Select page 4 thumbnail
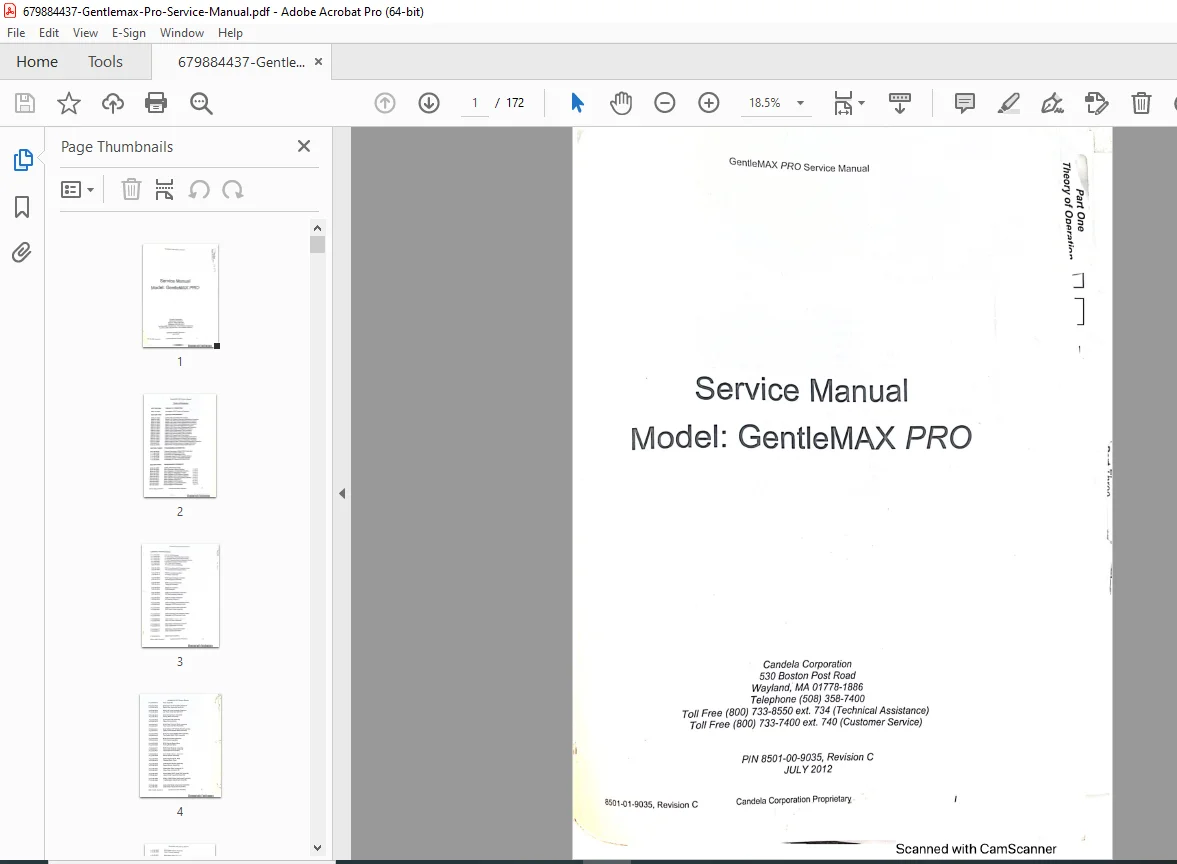This screenshot has height=864, width=1177. [180, 745]
